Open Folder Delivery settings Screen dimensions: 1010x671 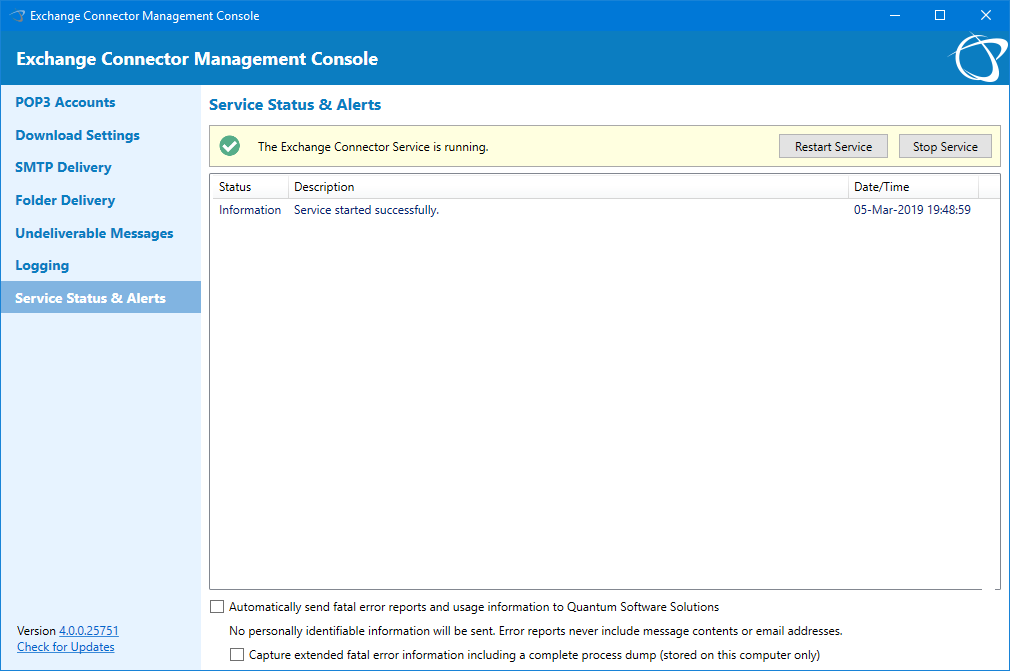(65, 200)
